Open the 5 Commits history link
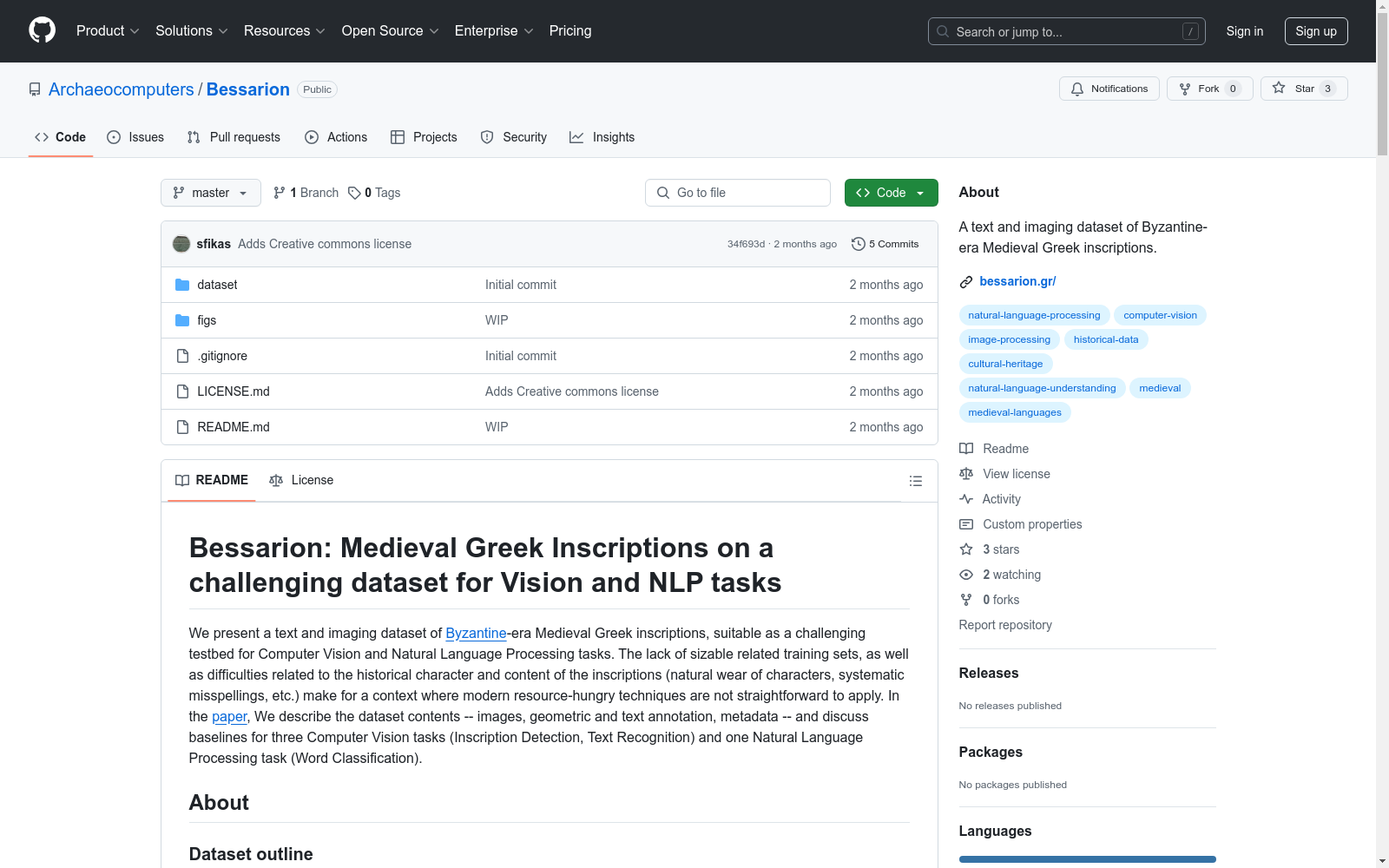Image resolution: width=1389 pixels, height=868 pixels. [885, 244]
